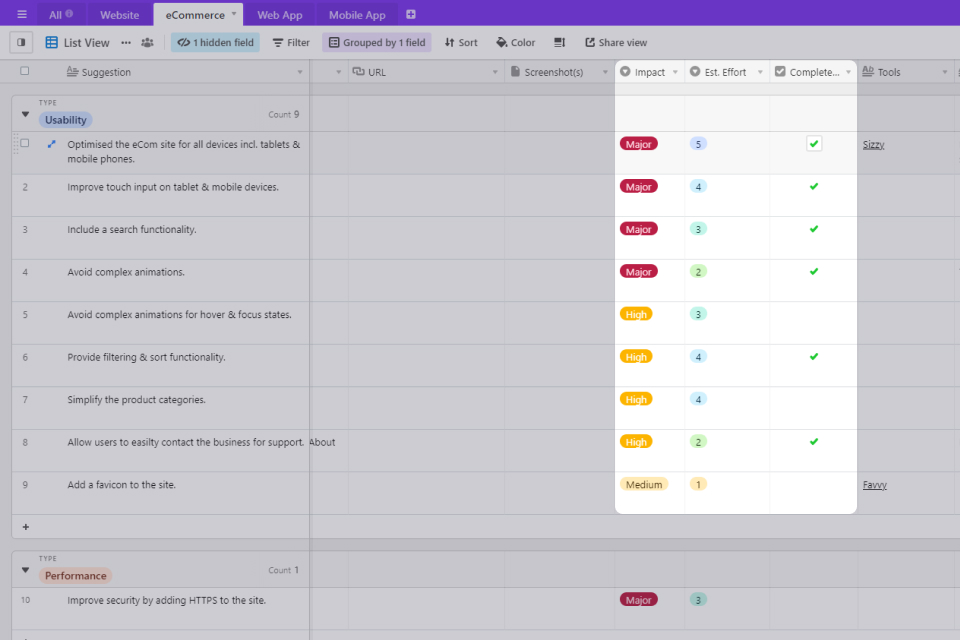Click the Performance type label
The height and width of the screenshot is (640, 960).
(75, 576)
